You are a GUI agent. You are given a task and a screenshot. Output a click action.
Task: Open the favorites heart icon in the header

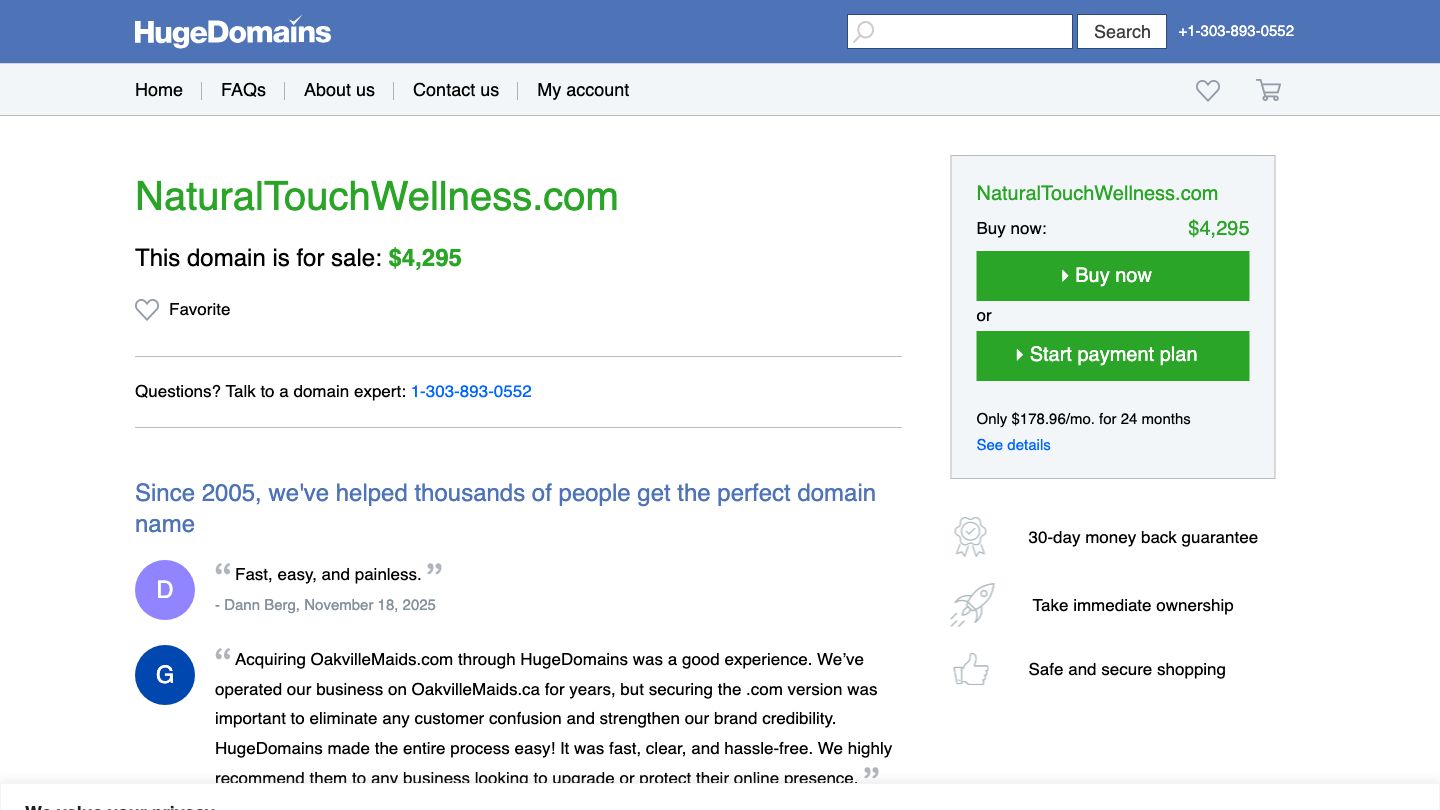click(x=1207, y=90)
